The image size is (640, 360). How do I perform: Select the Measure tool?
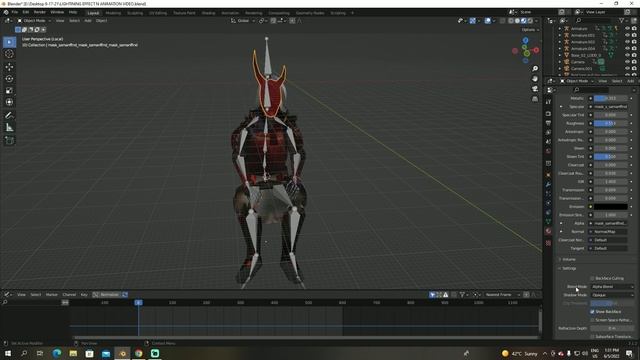[x=9, y=128]
